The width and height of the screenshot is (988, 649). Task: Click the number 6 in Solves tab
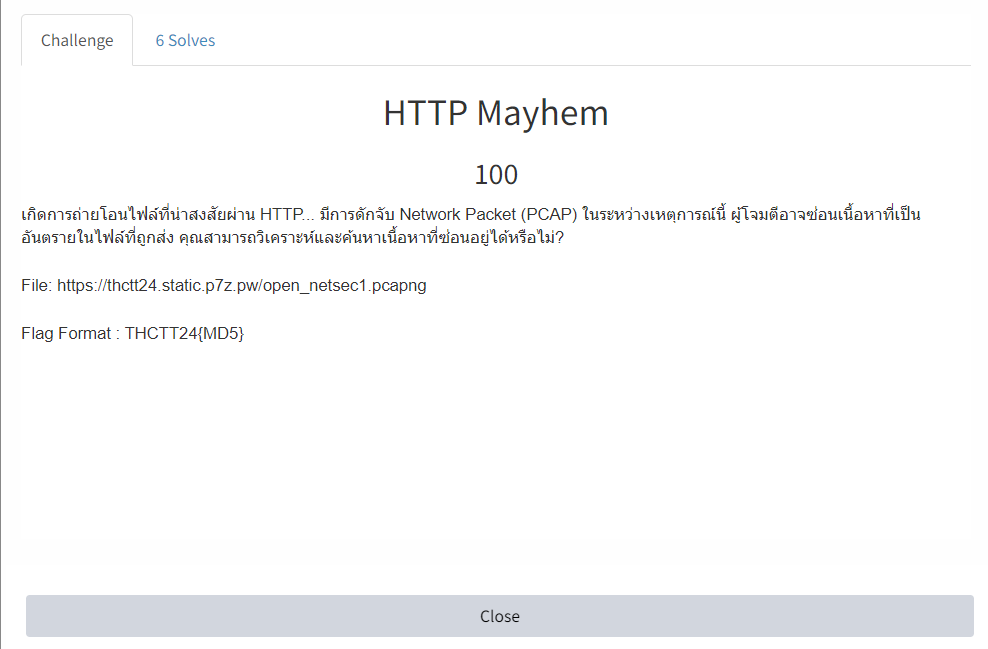pyautogui.click(x=160, y=40)
